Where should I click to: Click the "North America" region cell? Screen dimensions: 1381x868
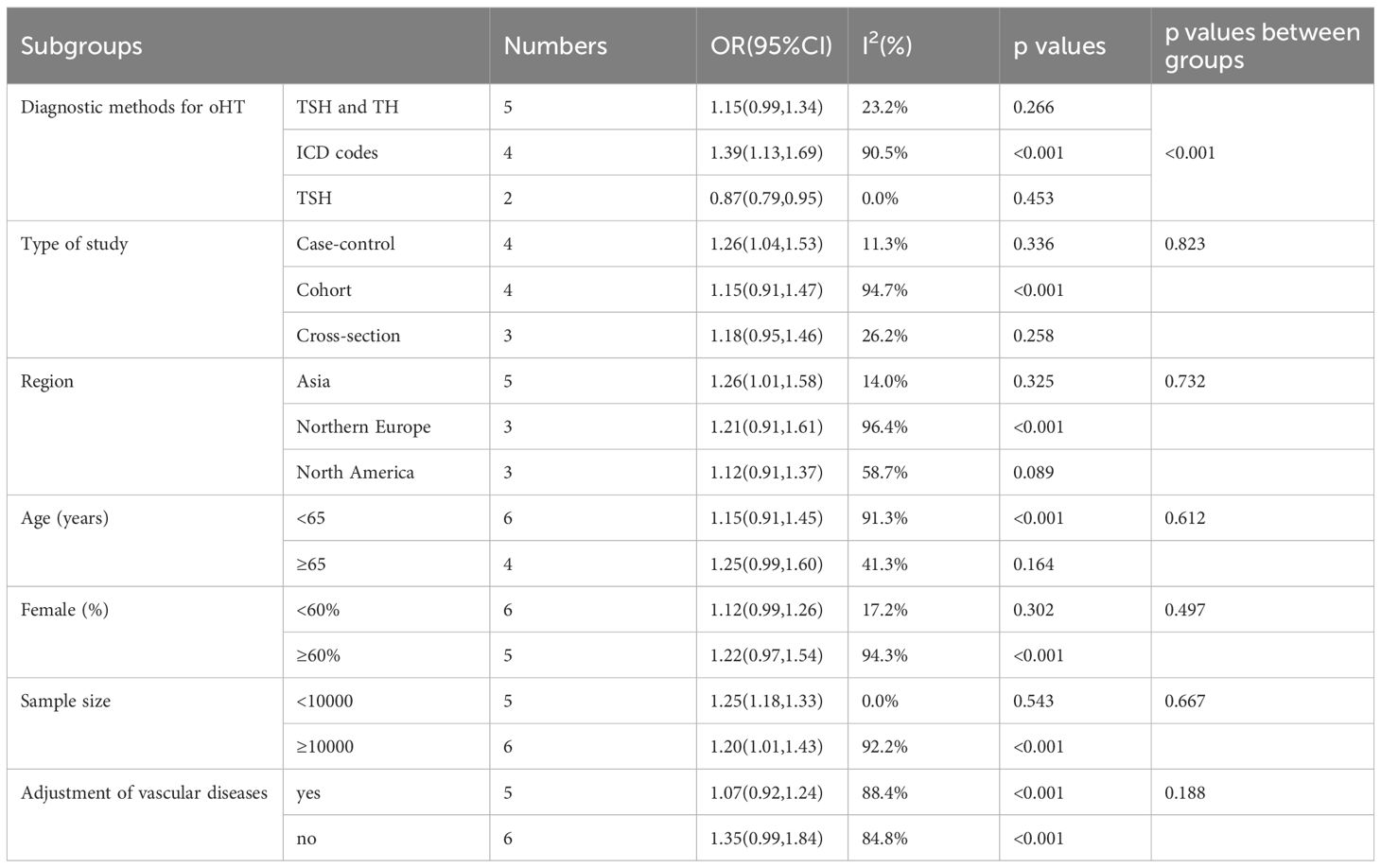click(x=355, y=472)
